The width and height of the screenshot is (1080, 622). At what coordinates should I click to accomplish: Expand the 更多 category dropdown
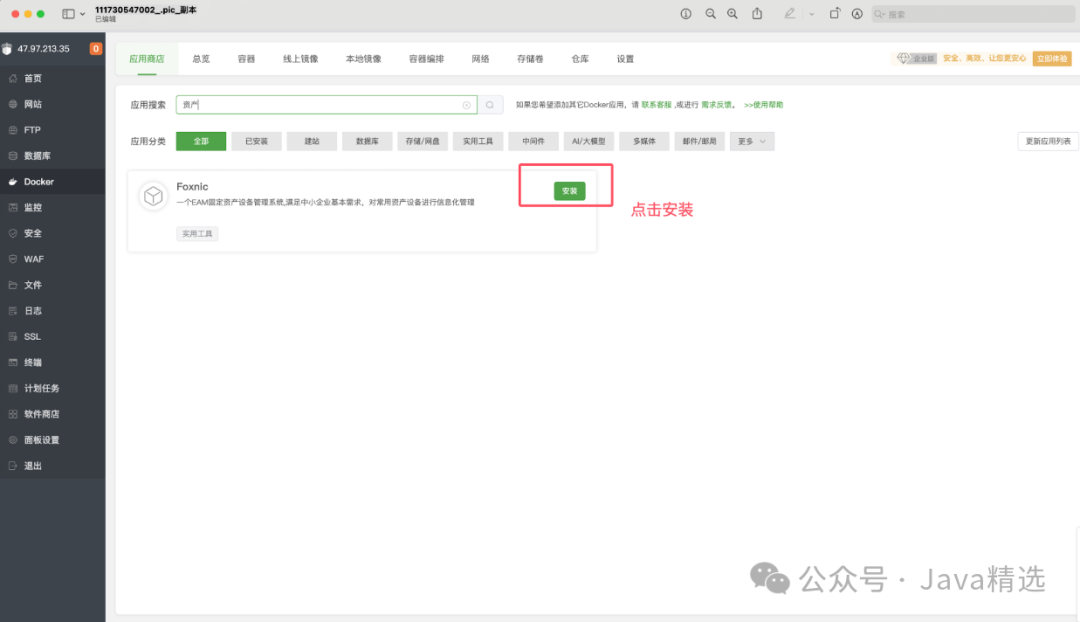click(x=751, y=141)
